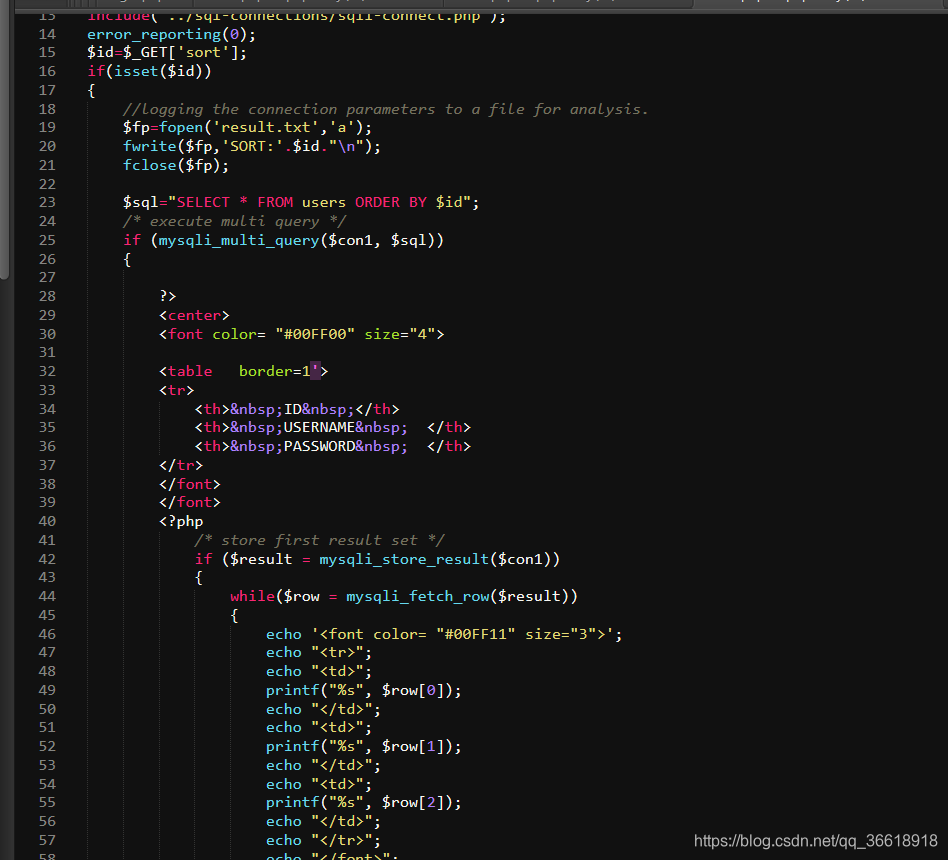The height and width of the screenshot is (860, 948).
Task: Click the 'execute multi query' comment
Action: (234, 221)
